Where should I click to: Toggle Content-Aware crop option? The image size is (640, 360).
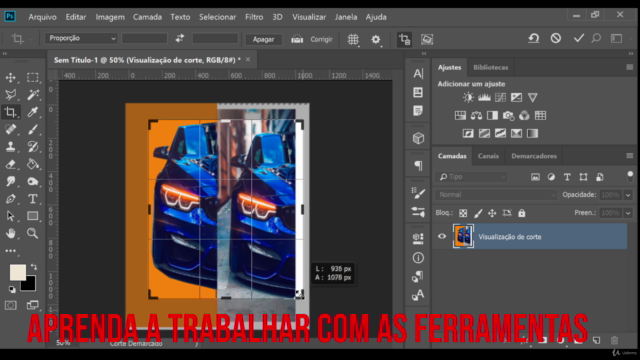[x=427, y=39]
